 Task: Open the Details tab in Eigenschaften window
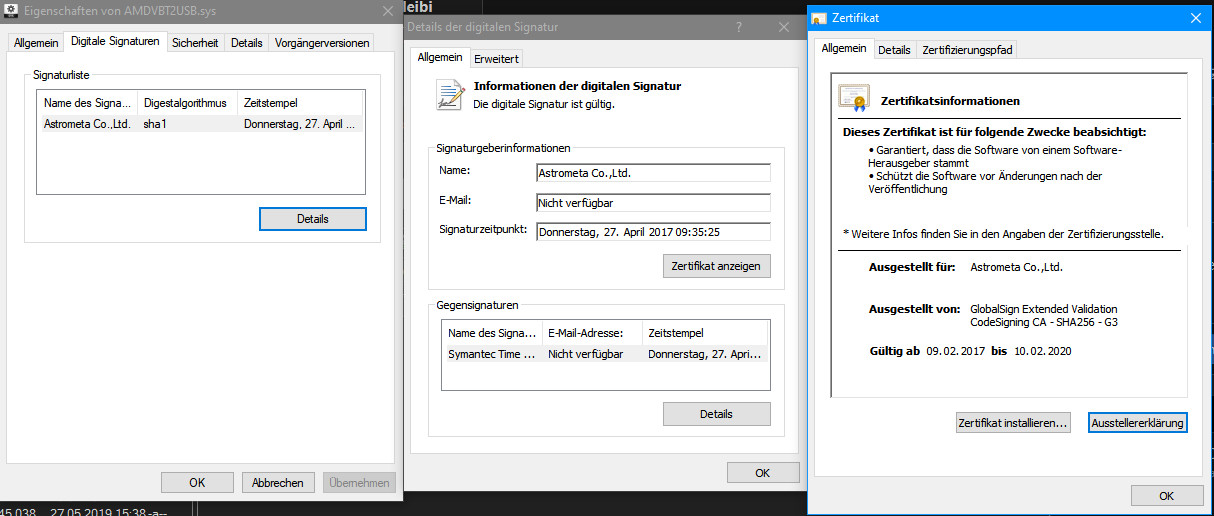[247, 43]
